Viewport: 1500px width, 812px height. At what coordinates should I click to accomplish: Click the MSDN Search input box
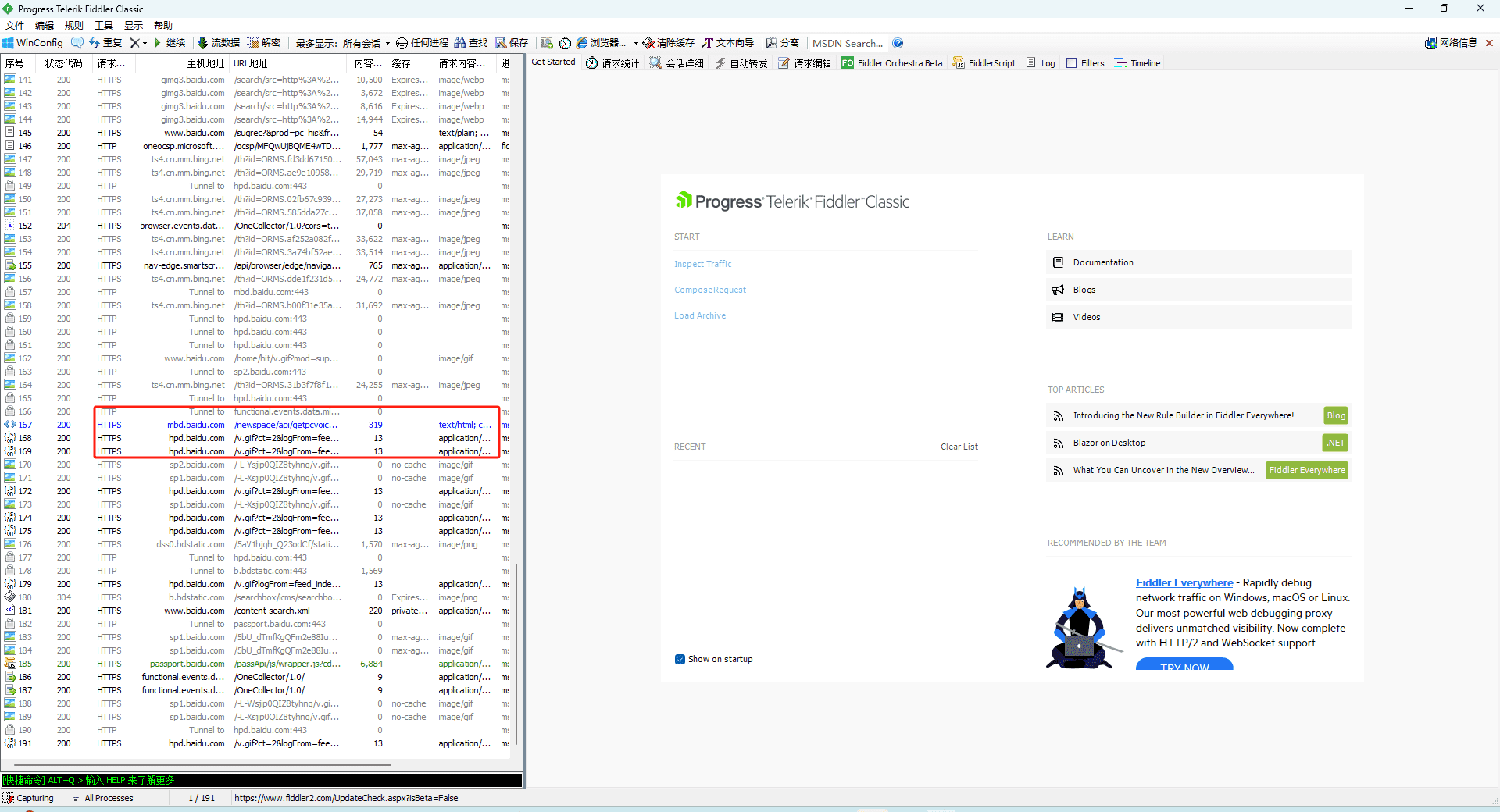[x=848, y=43]
